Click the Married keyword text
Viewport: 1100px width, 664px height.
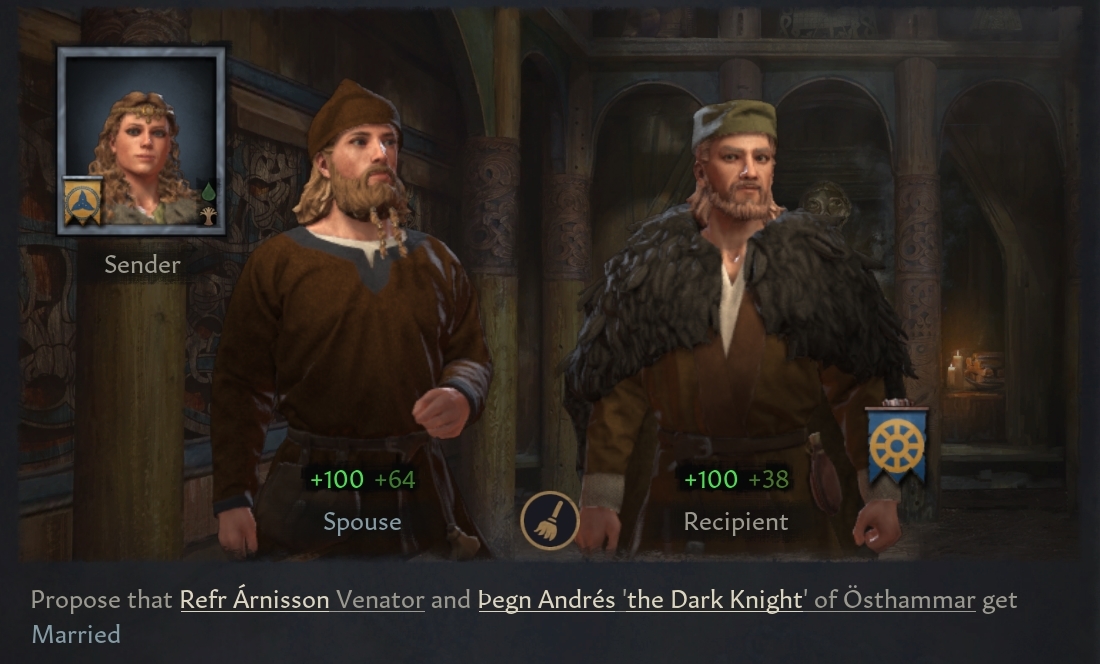click(76, 635)
